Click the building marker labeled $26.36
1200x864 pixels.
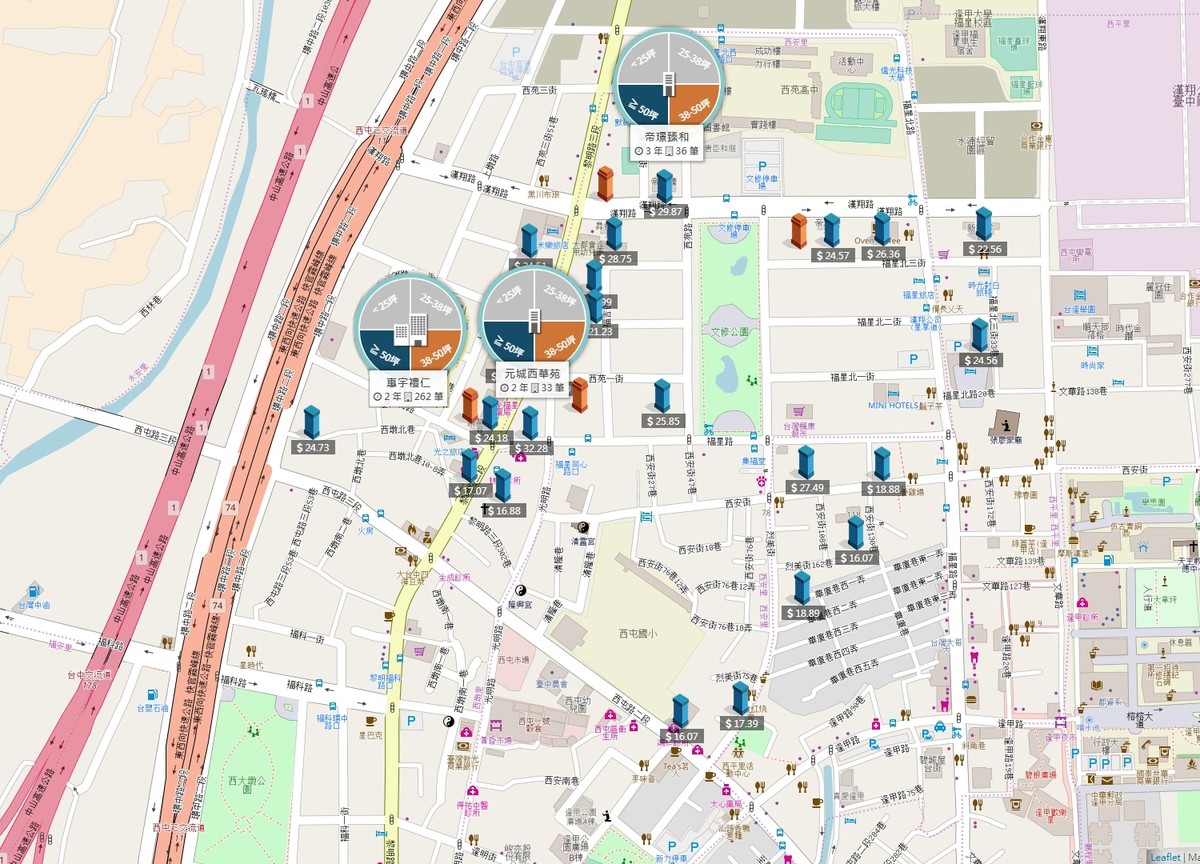coord(882,229)
